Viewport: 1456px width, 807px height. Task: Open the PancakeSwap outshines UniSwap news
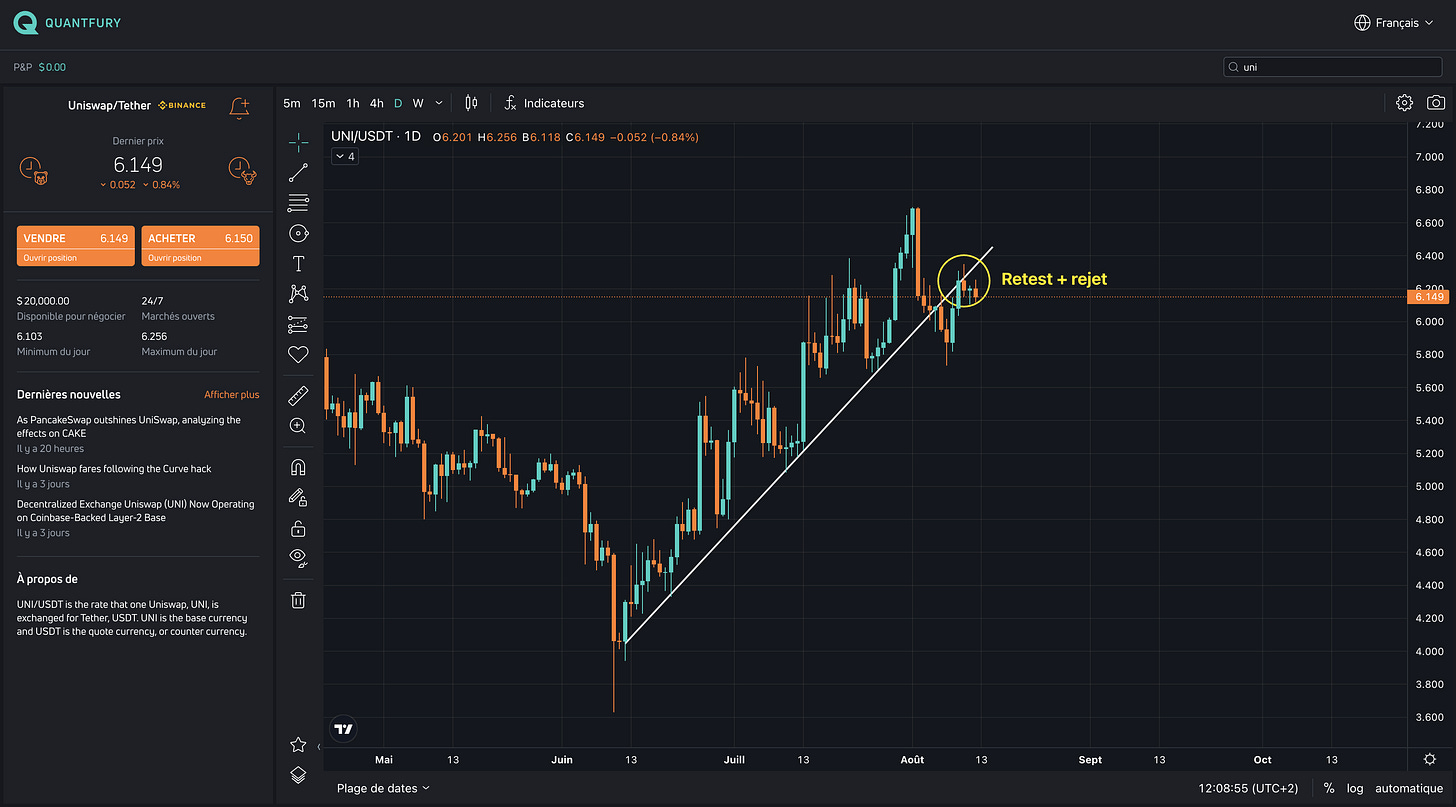click(x=129, y=427)
